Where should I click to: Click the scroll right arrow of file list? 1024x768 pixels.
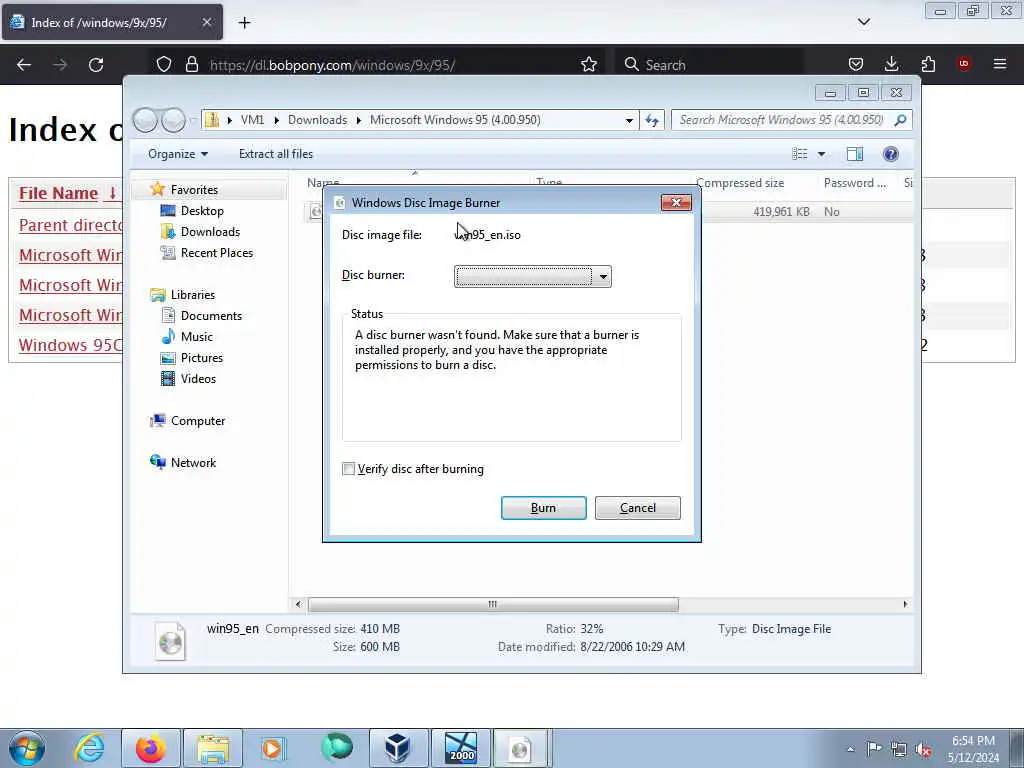click(905, 605)
